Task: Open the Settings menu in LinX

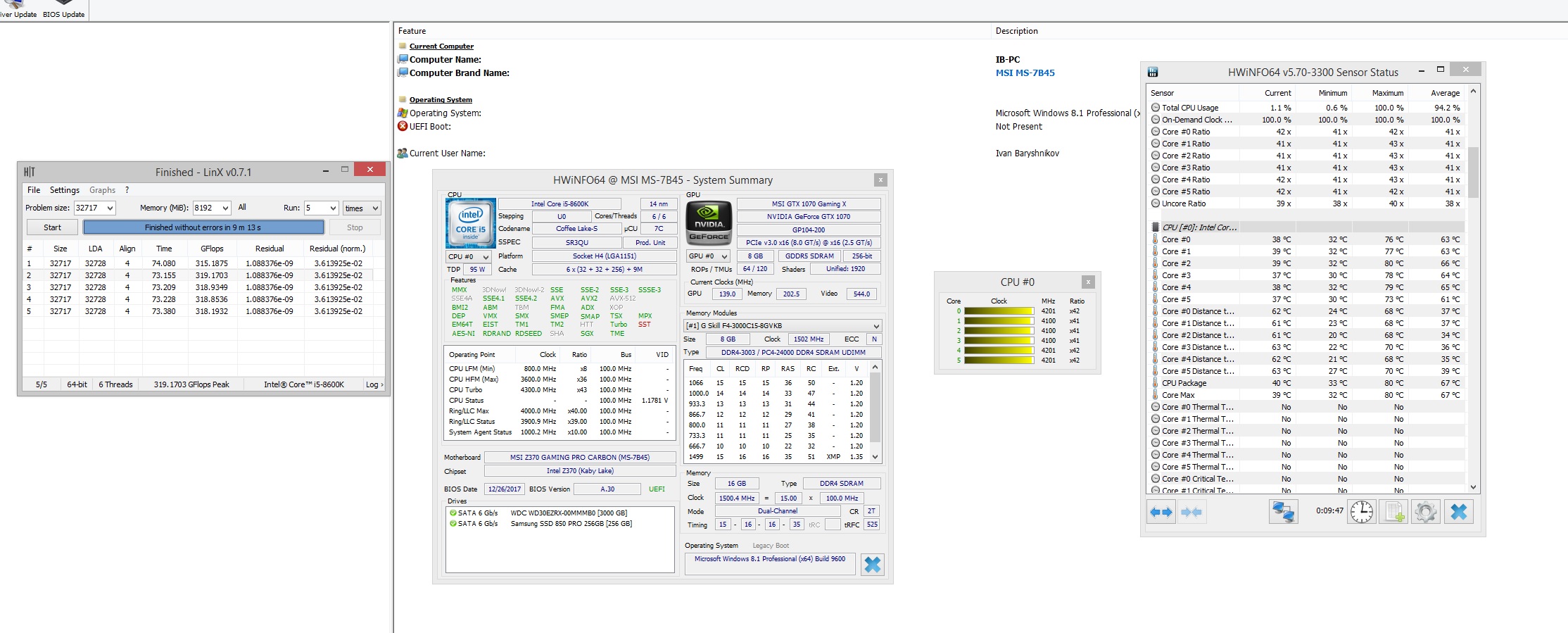Action: point(65,190)
